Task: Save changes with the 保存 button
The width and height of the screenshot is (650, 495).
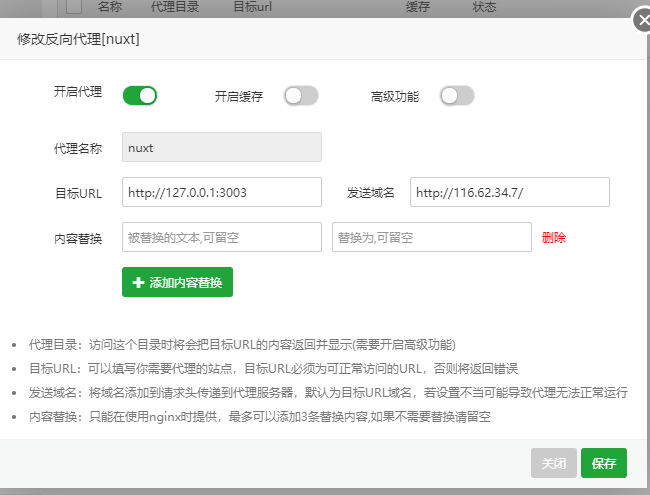Action: 604,463
